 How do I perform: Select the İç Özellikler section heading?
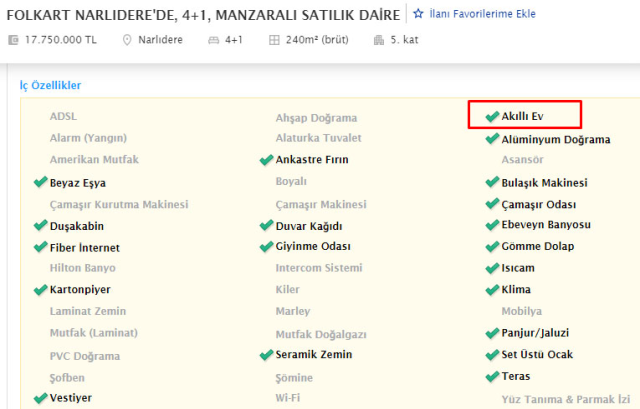click(51, 86)
